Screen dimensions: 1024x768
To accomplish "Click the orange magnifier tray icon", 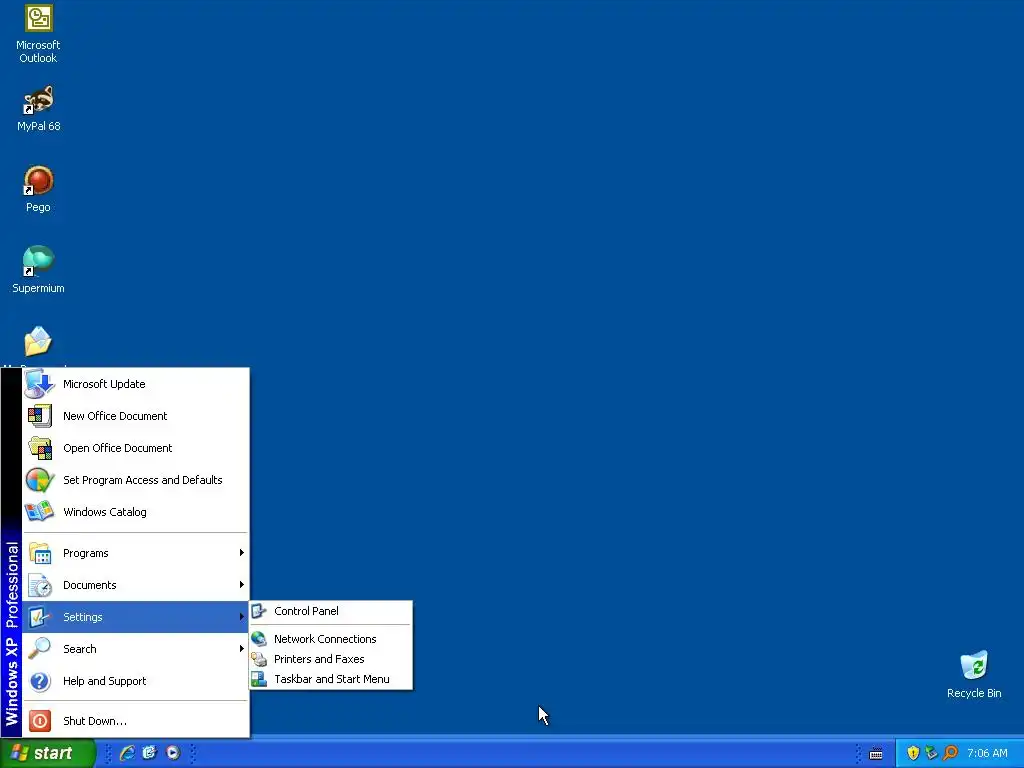I will click(x=950, y=753).
